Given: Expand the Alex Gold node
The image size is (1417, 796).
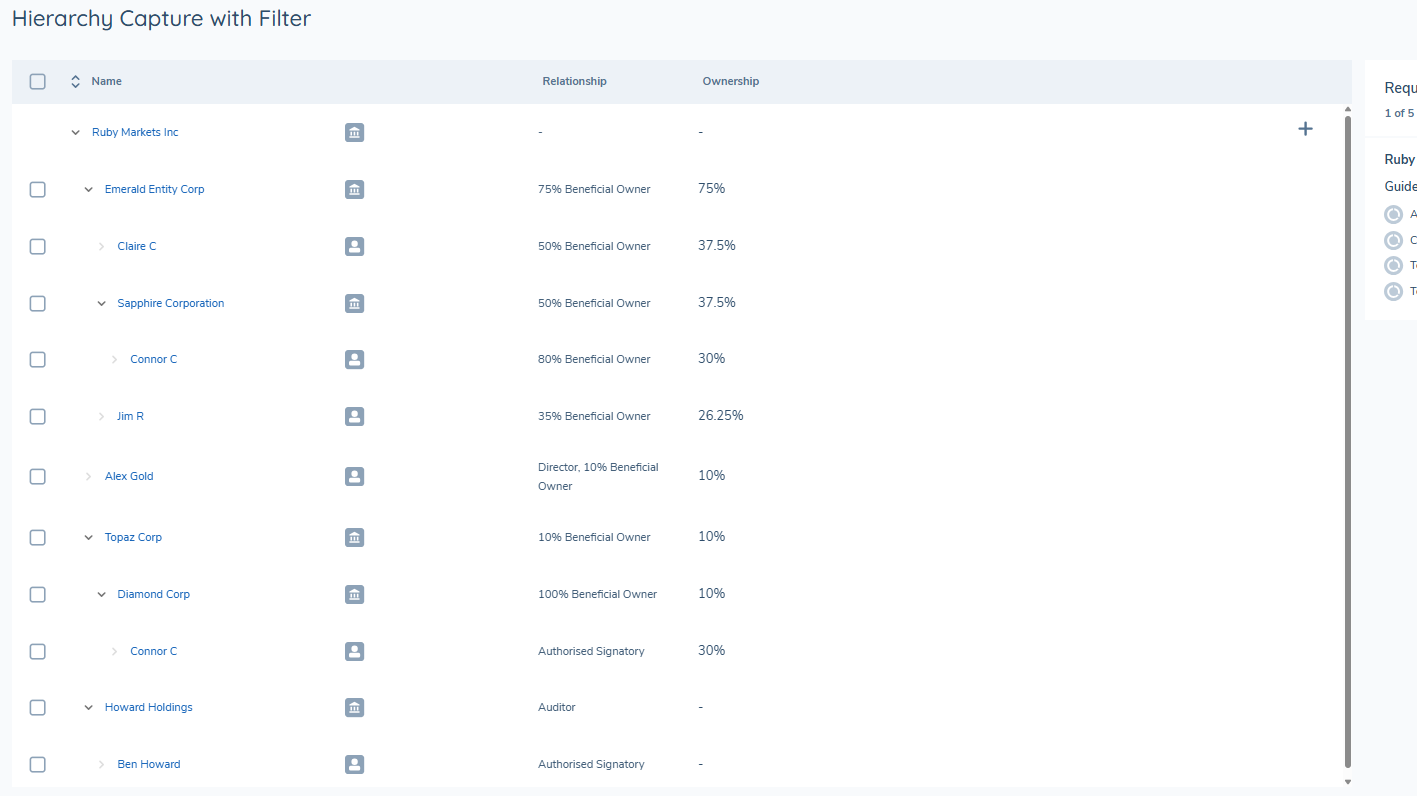Looking at the screenshot, I should (x=88, y=477).
